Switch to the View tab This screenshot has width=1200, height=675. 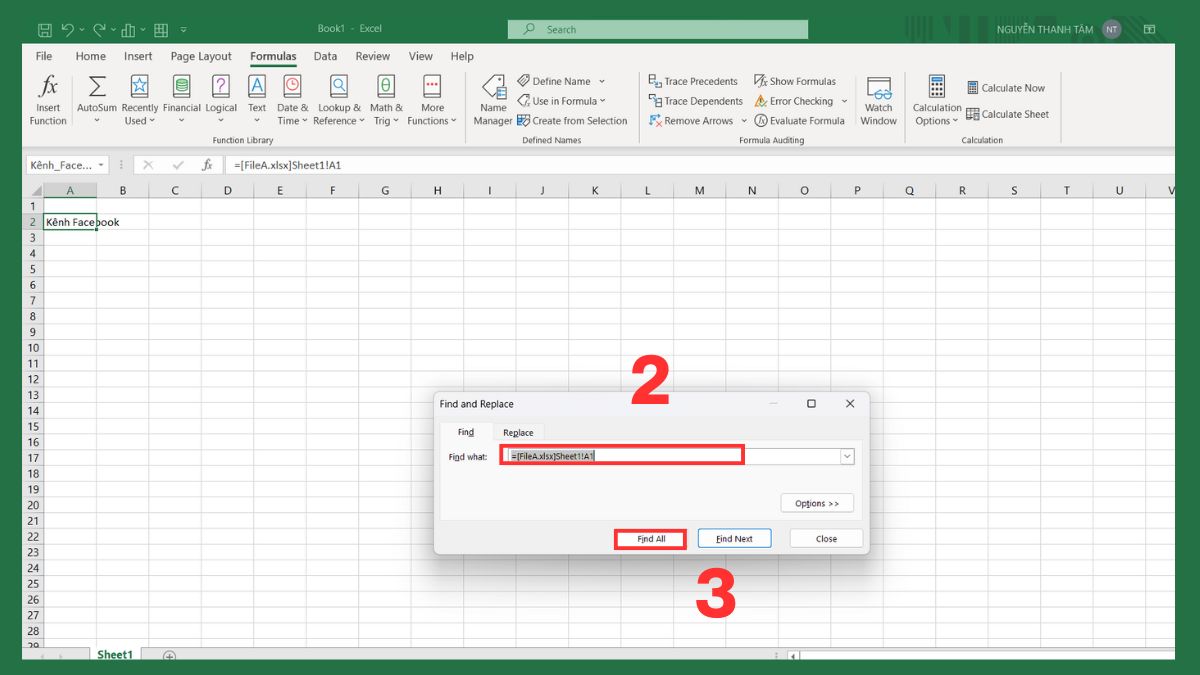click(x=421, y=56)
